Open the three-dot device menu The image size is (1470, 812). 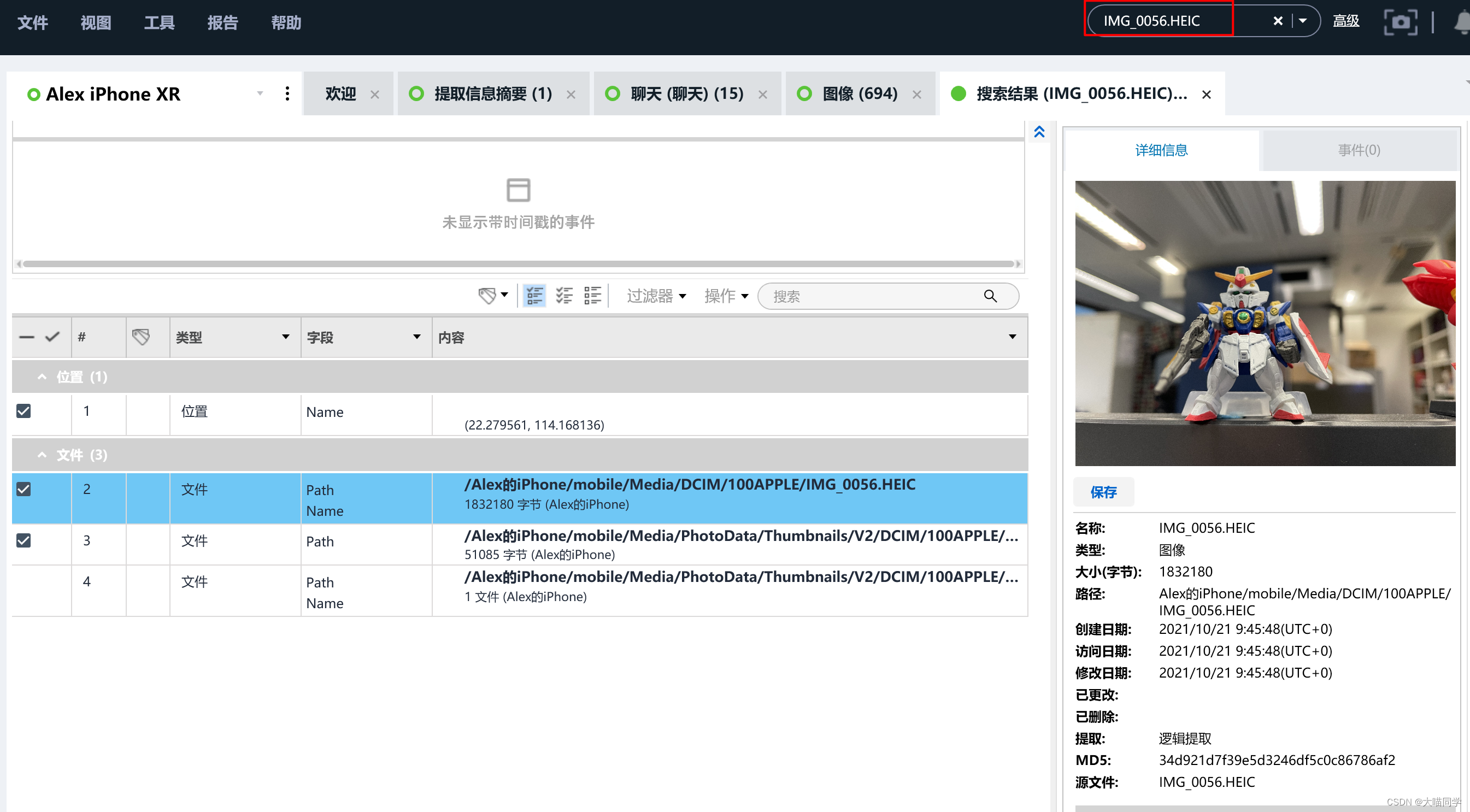click(x=287, y=93)
